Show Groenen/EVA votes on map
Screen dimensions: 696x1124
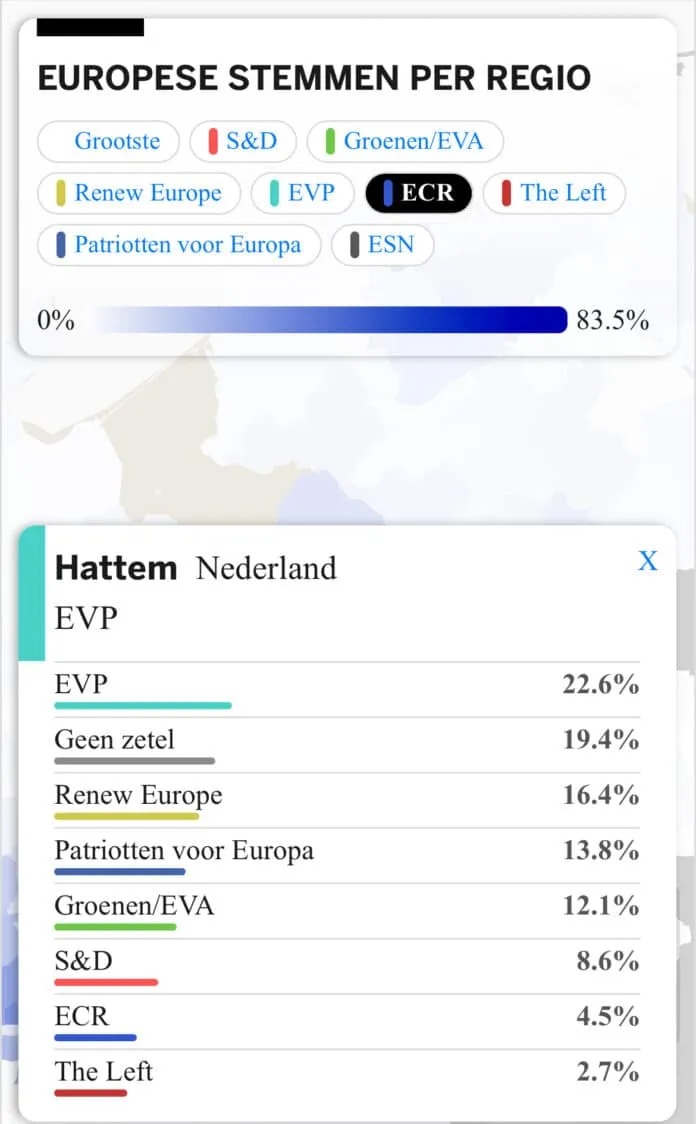click(x=404, y=141)
